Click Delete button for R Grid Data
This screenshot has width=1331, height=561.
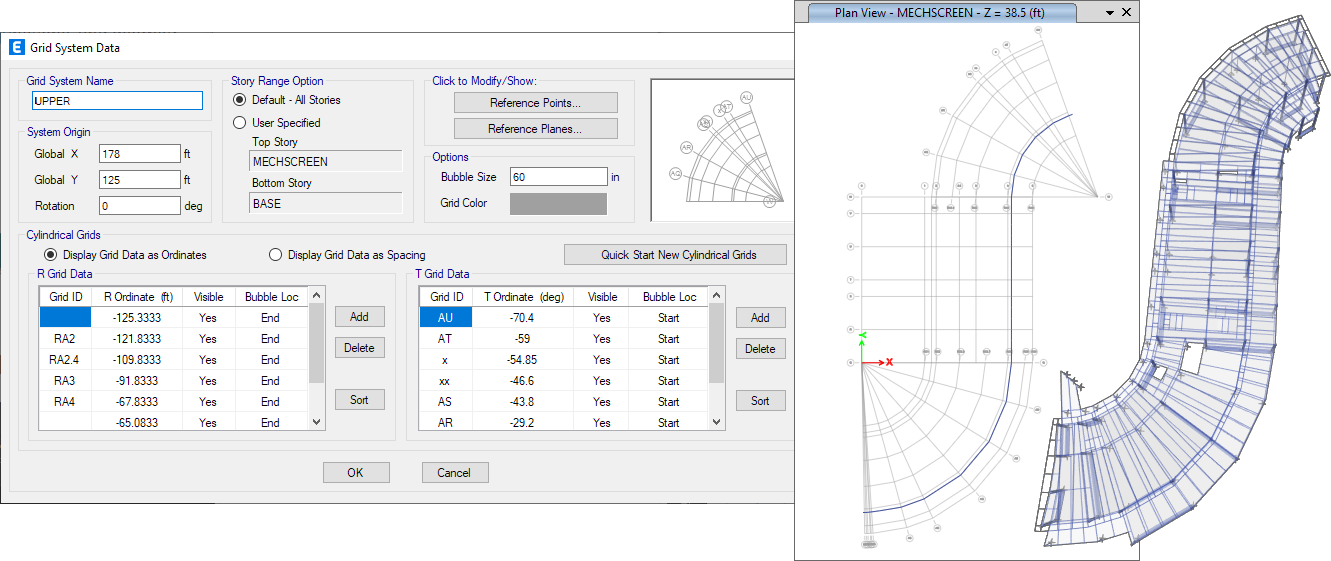[359, 348]
